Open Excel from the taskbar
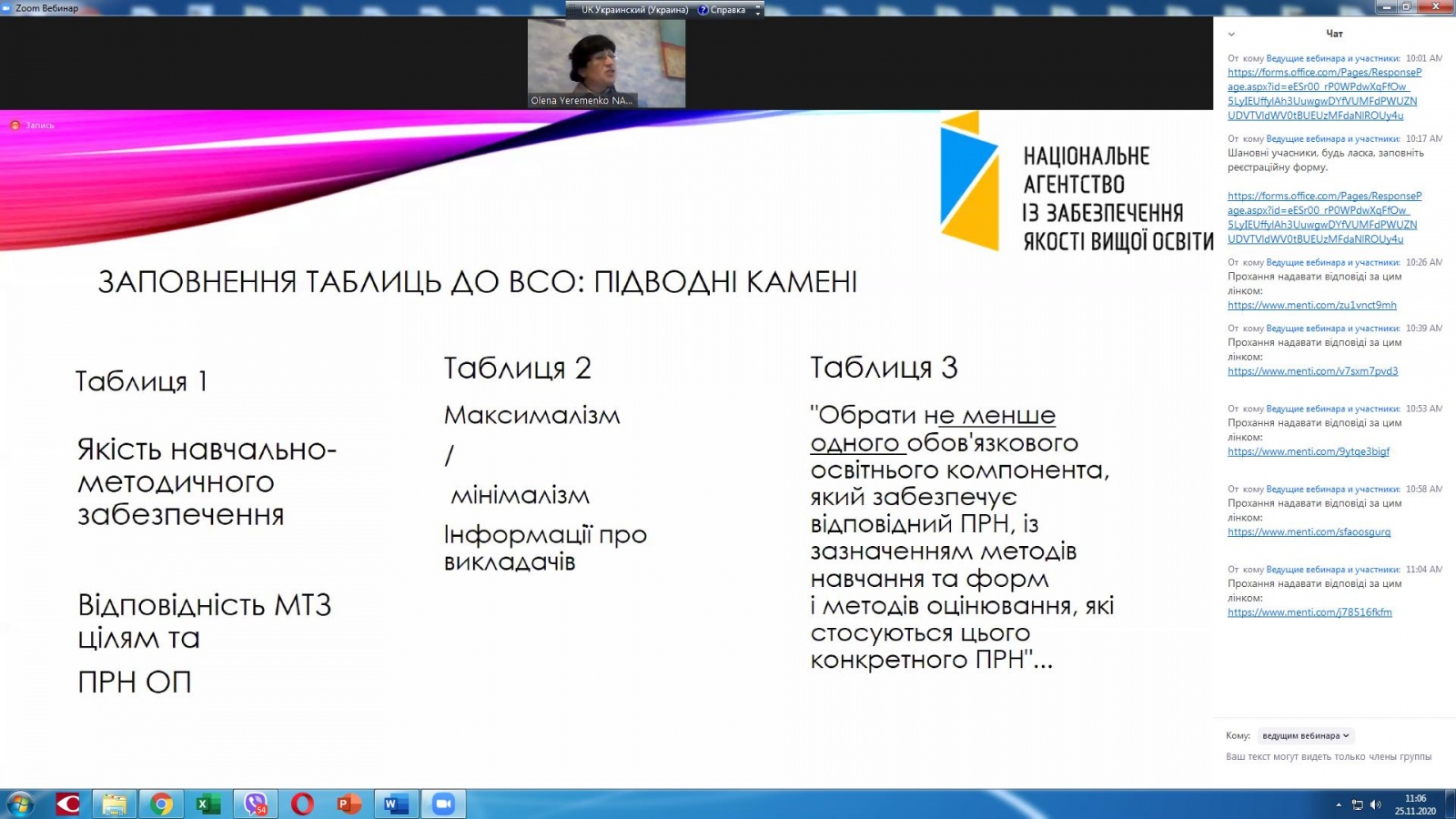Screen dimensions: 1456x819 tap(208, 804)
